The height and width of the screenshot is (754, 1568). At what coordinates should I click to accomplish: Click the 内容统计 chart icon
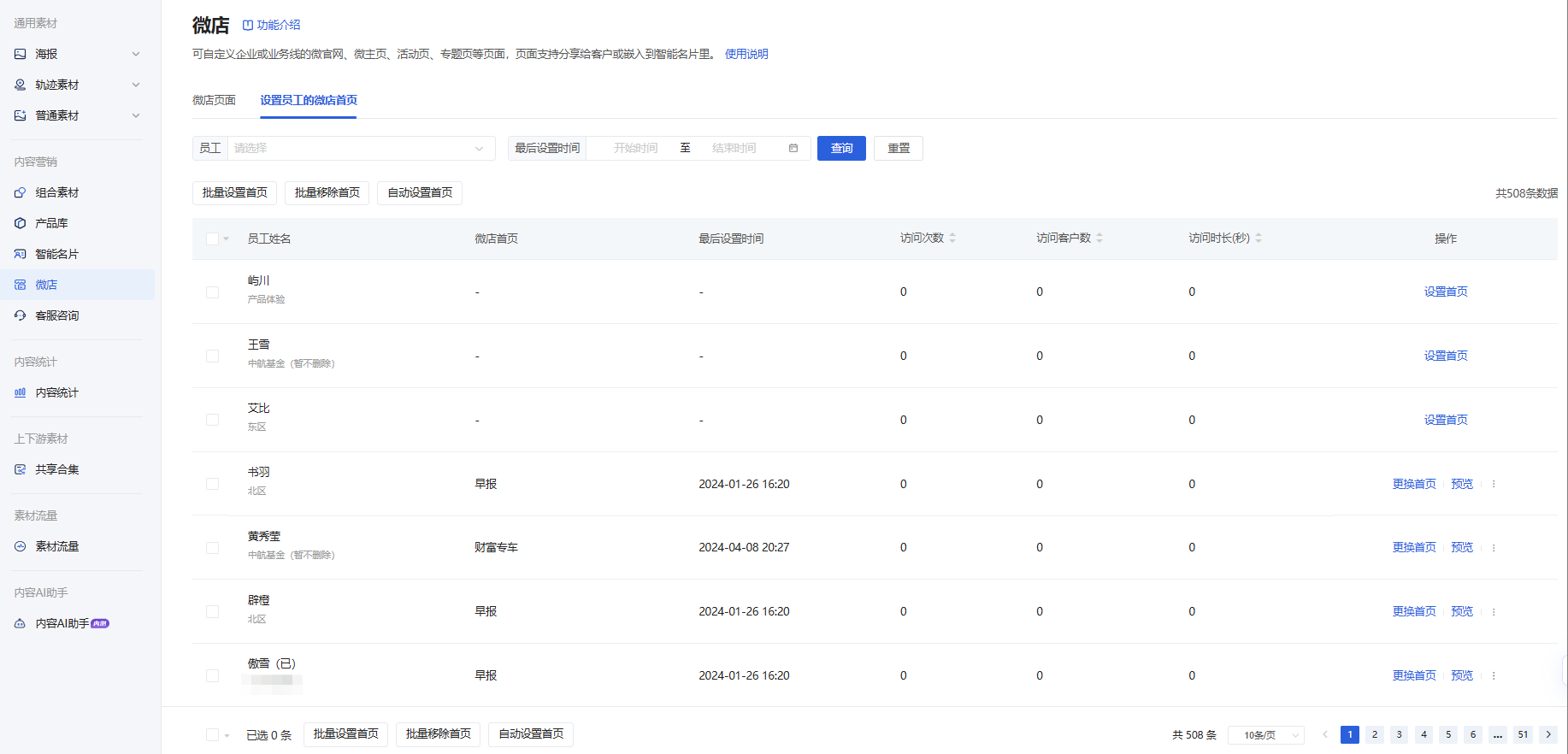coord(21,392)
